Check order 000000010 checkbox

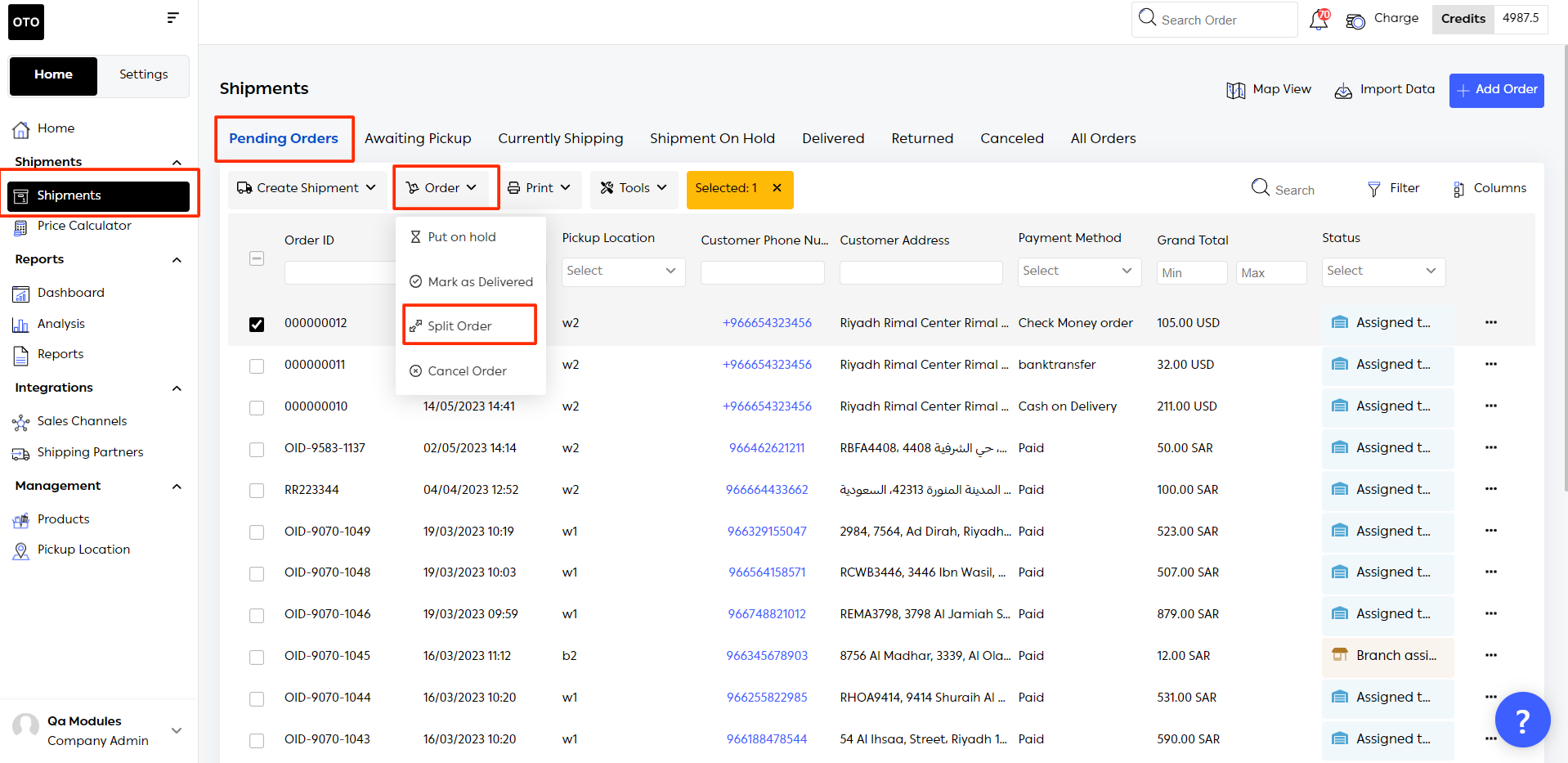pos(257,408)
